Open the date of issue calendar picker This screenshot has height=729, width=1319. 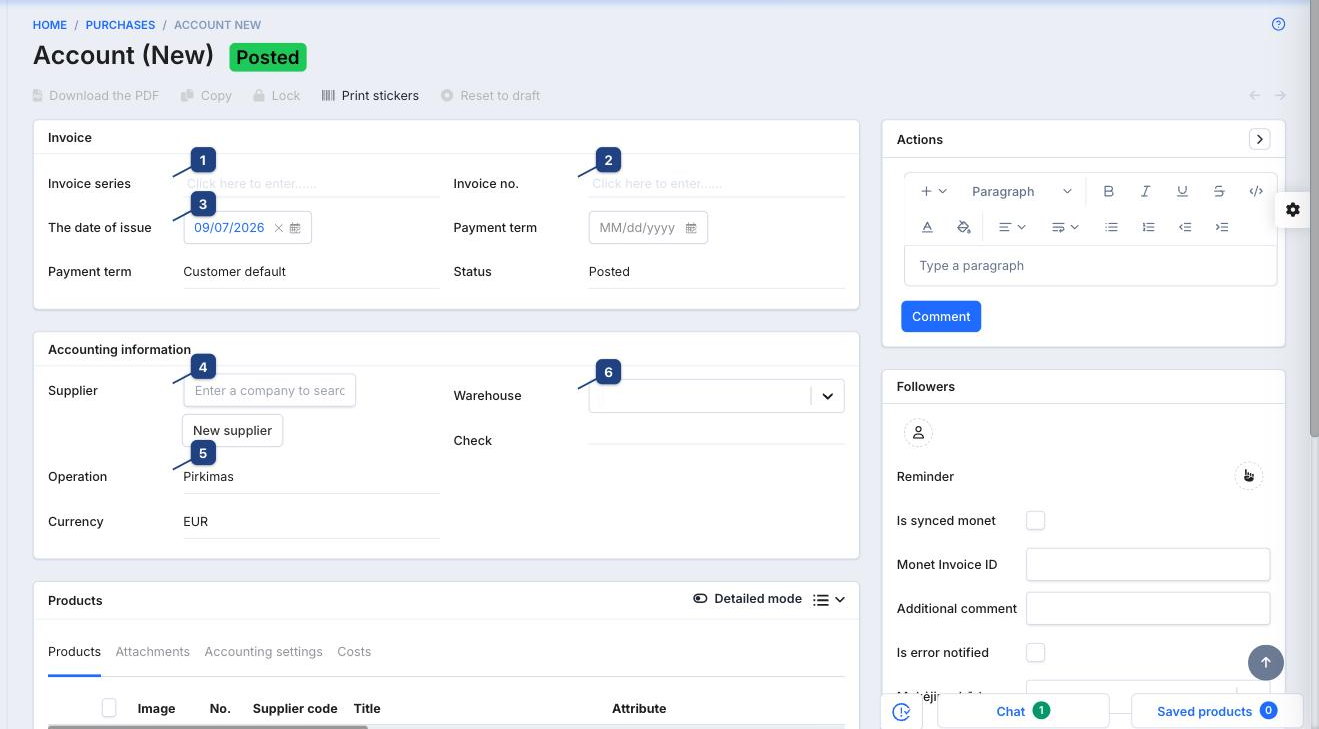295,228
